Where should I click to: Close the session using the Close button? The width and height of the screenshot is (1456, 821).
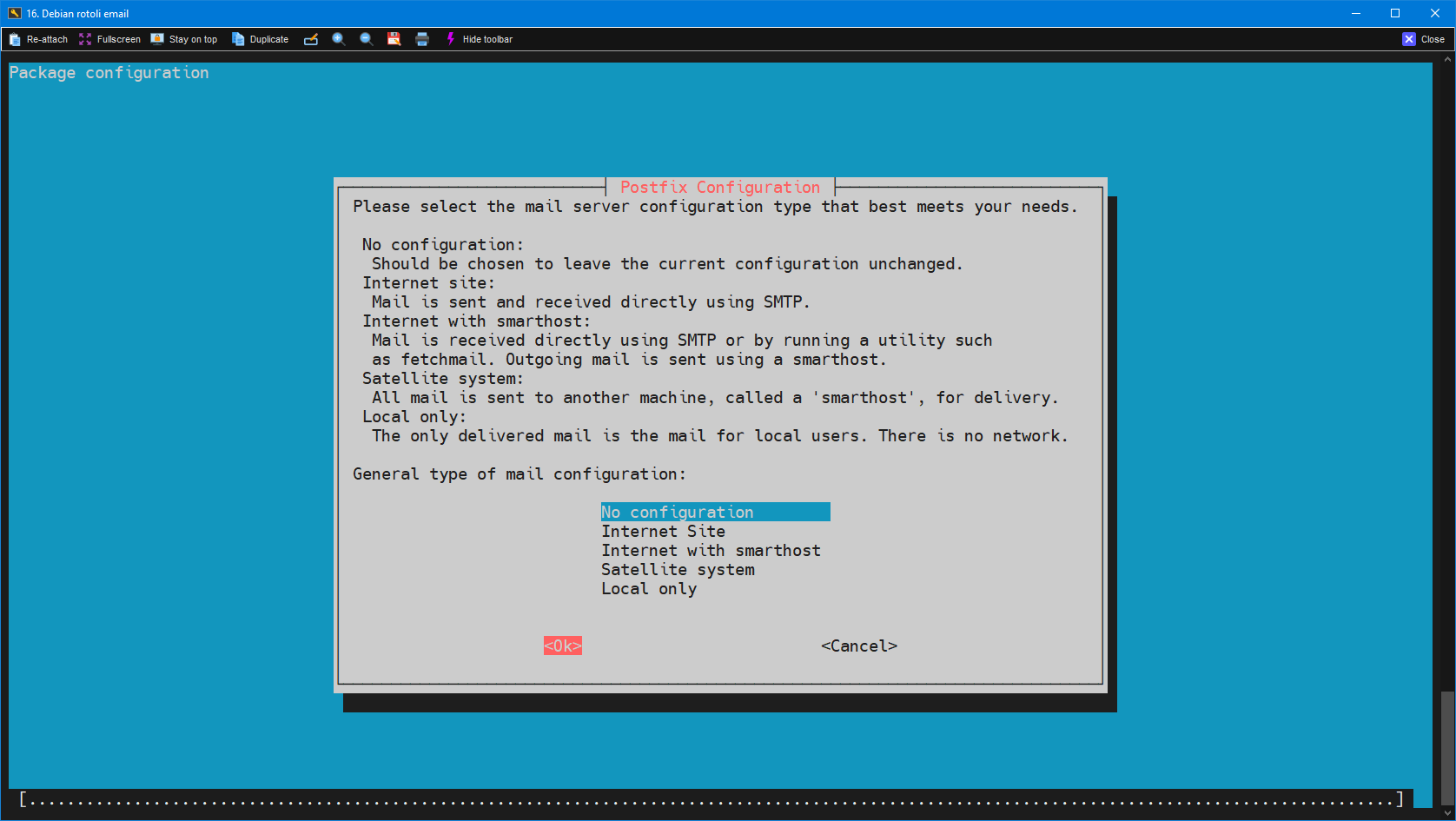(x=1424, y=39)
